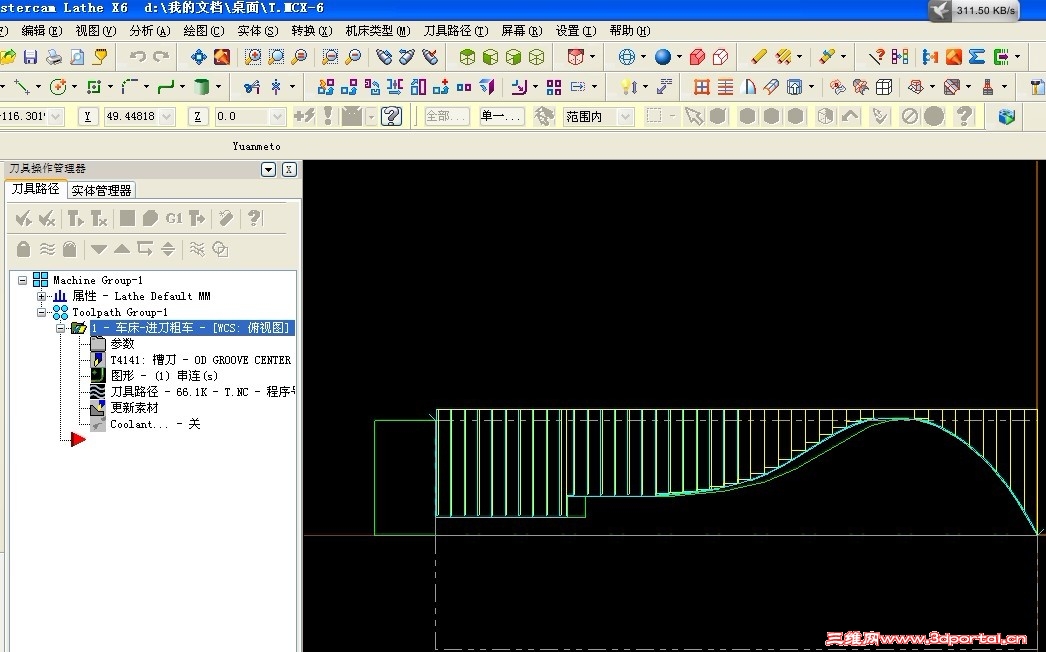Click the blue Sigma statistics icon
This screenshot has width=1046, height=652.
[977, 57]
